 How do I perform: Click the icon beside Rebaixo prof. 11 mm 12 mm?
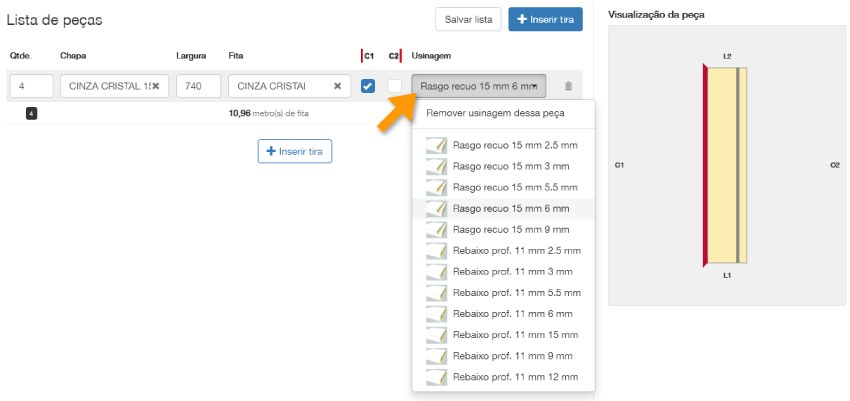click(436, 377)
